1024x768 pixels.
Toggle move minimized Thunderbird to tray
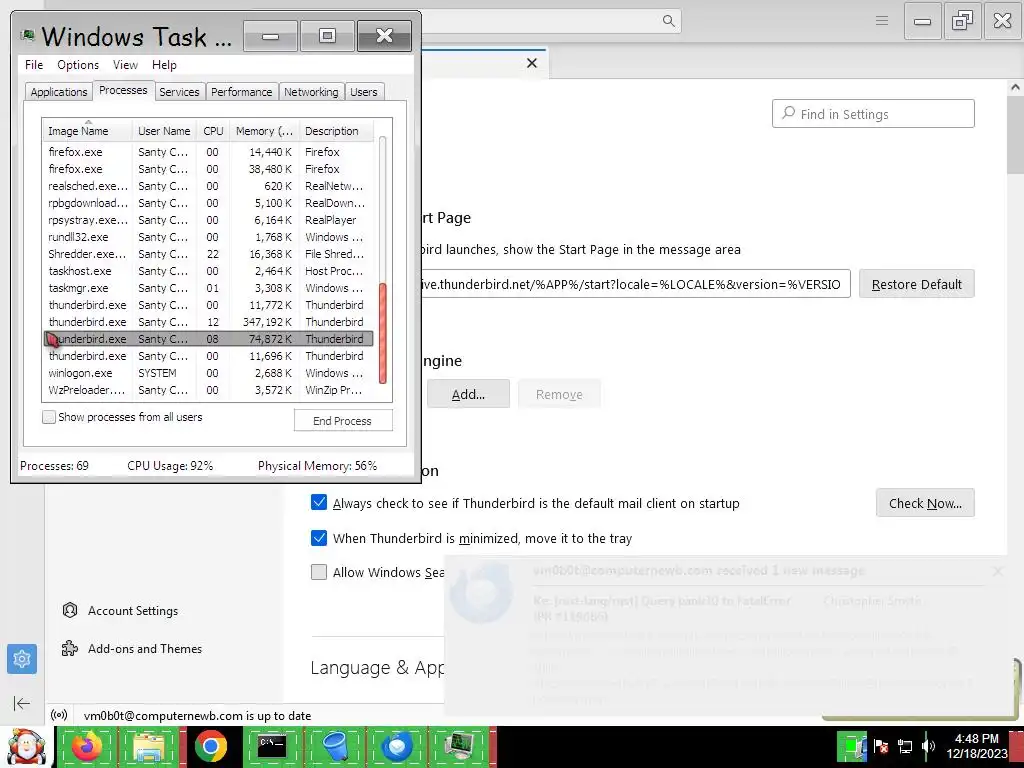pos(319,538)
